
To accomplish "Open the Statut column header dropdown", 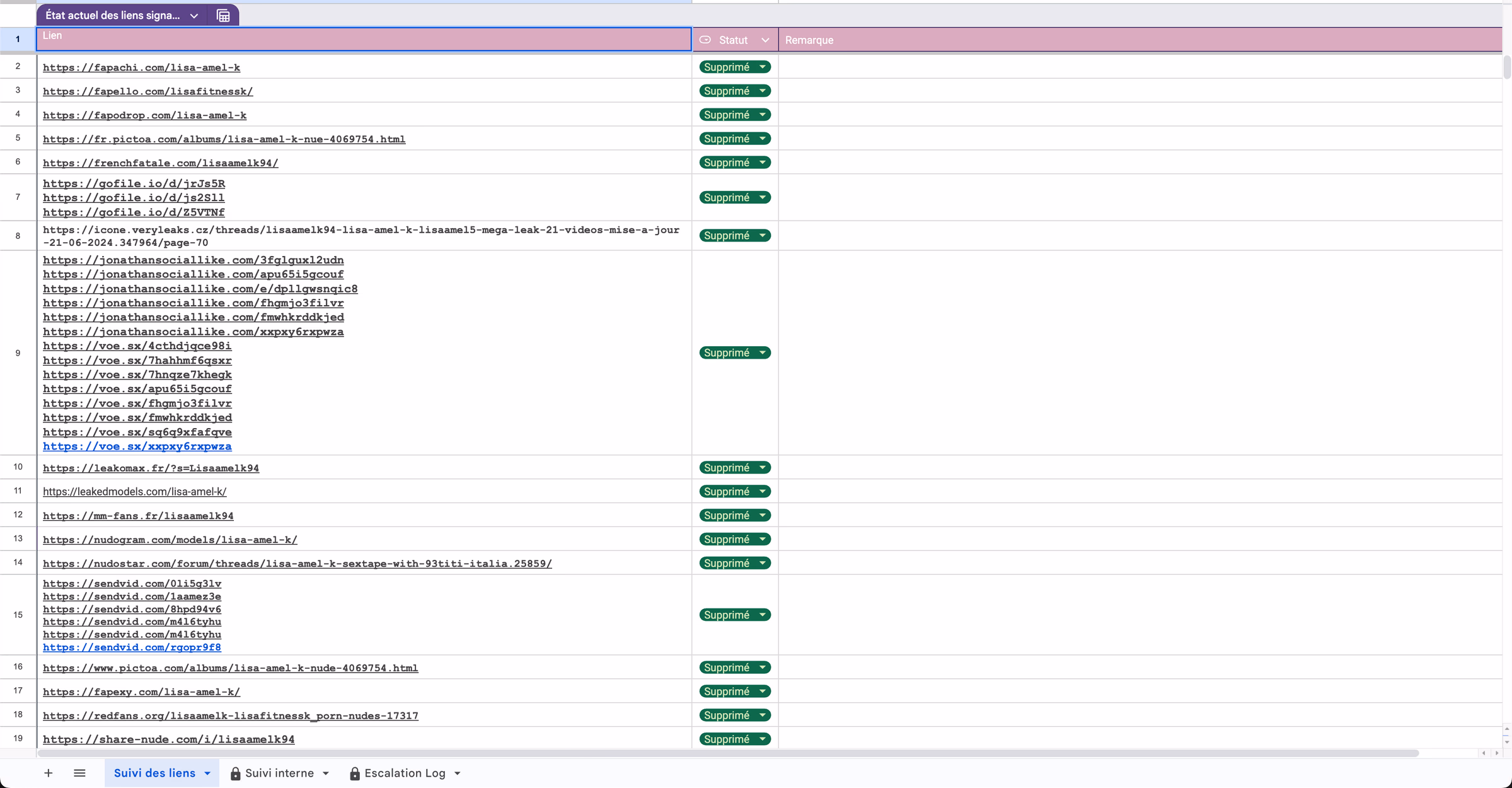I will point(765,40).
